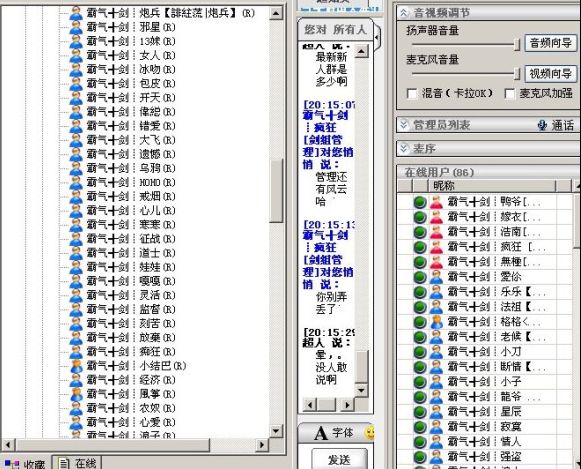Click the user icon next to 13妹
The image size is (581, 469).
tap(76, 41)
